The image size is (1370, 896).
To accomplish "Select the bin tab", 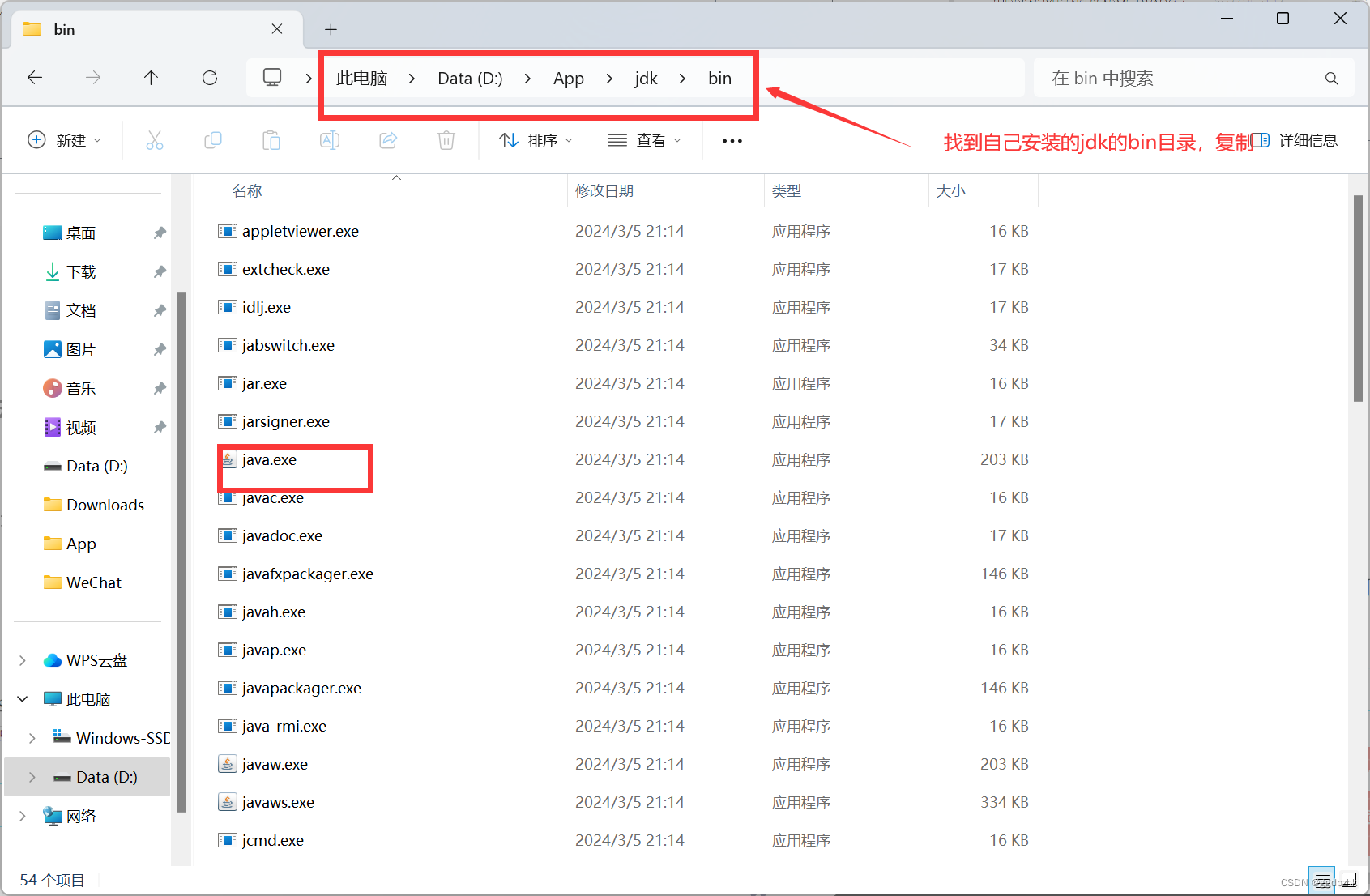I will click(156, 30).
